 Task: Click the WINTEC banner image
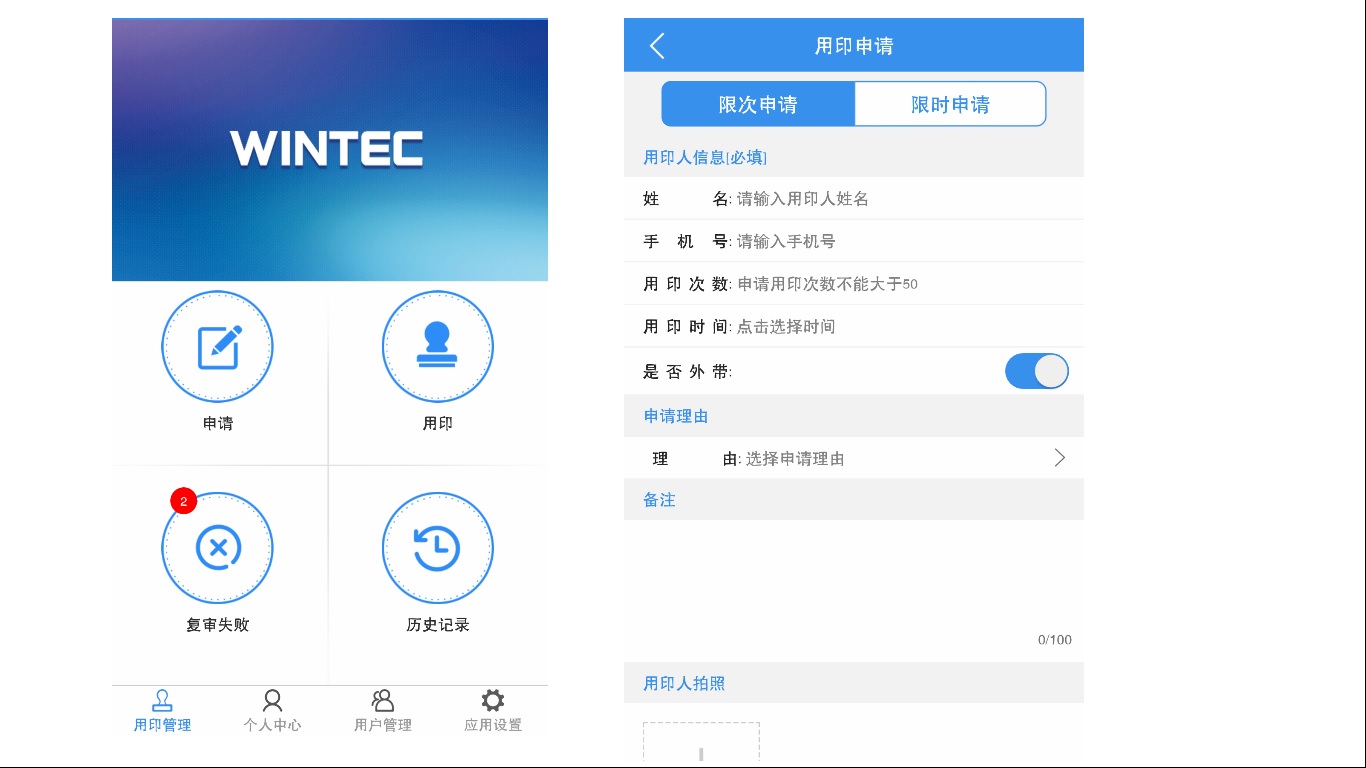[330, 150]
